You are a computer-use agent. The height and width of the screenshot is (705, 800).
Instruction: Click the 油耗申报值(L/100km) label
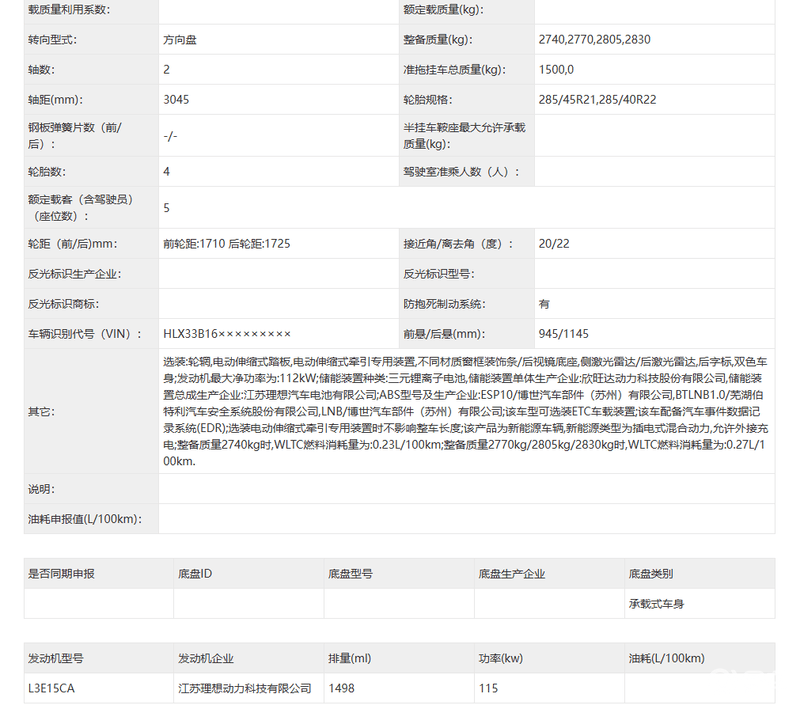click(85, 519)
